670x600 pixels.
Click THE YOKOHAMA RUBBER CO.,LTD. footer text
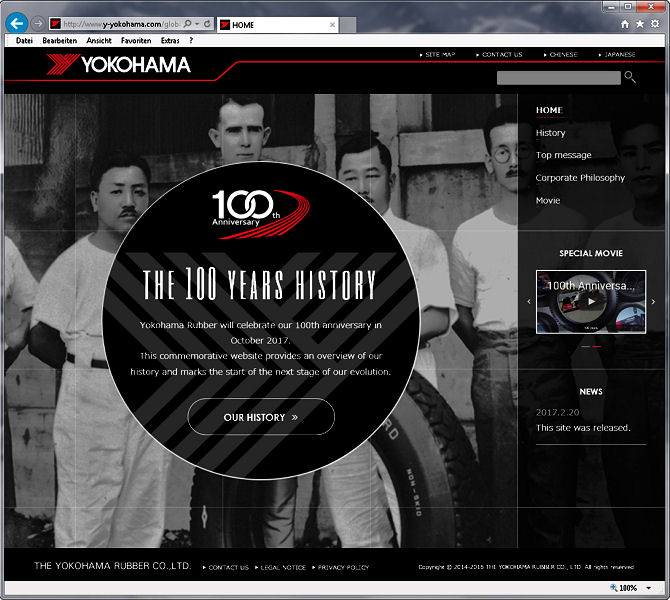point(112,566)
